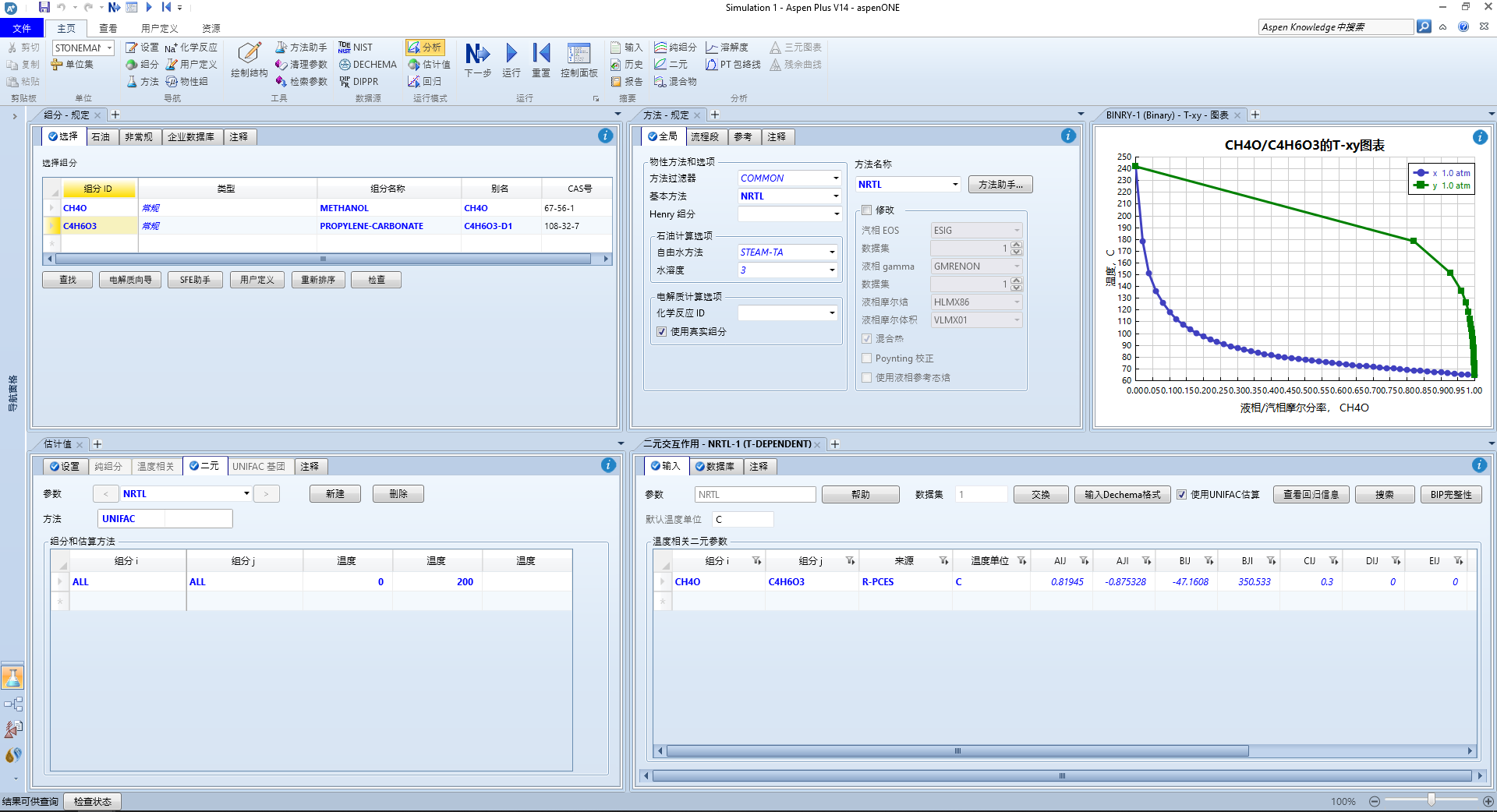Toggle 修改 (Modify) checkbox
The height and width of the screenshot is (812, 1497).
(866, 210)
